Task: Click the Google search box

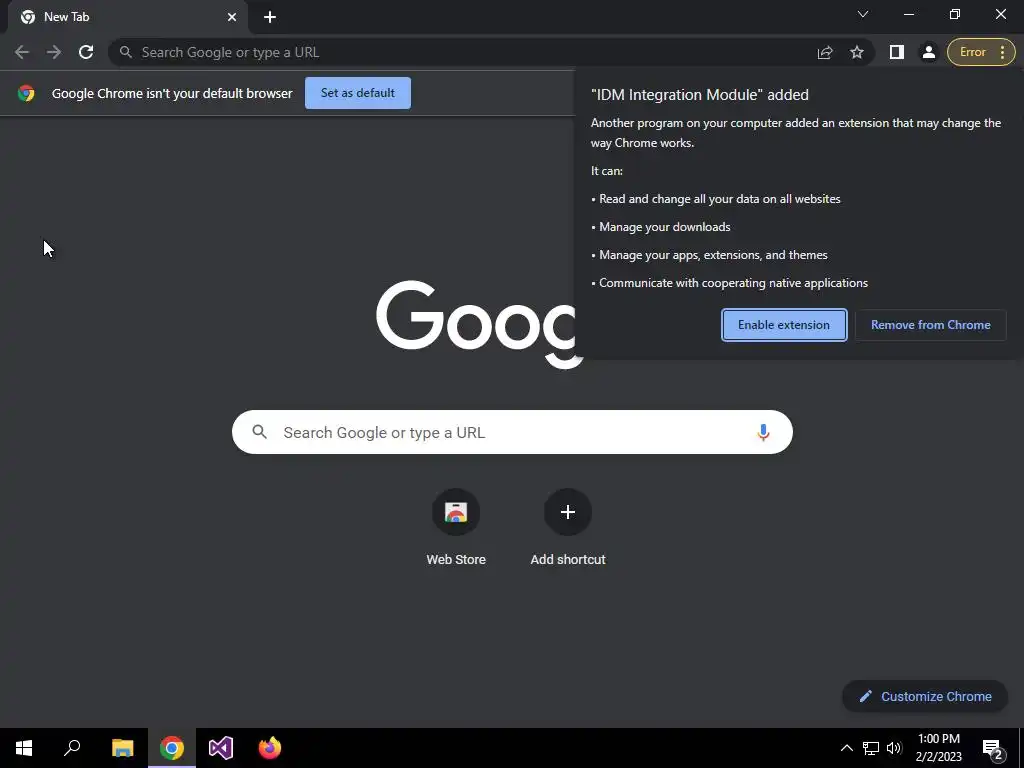Action: 512,432
